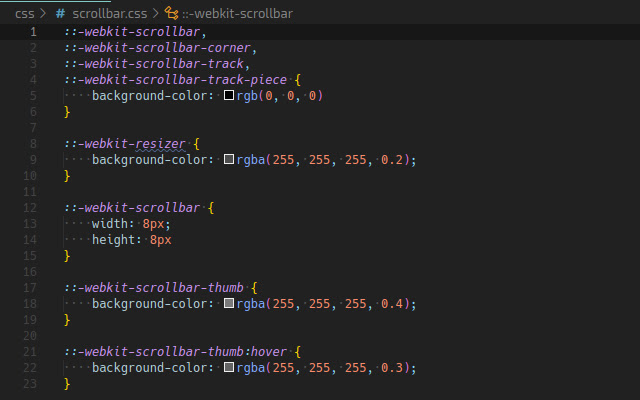Screen dimensions: 640x400
Task: Click the chevron after css in breadcrumb
Action: pyautogui.click(x=43, y=13)
